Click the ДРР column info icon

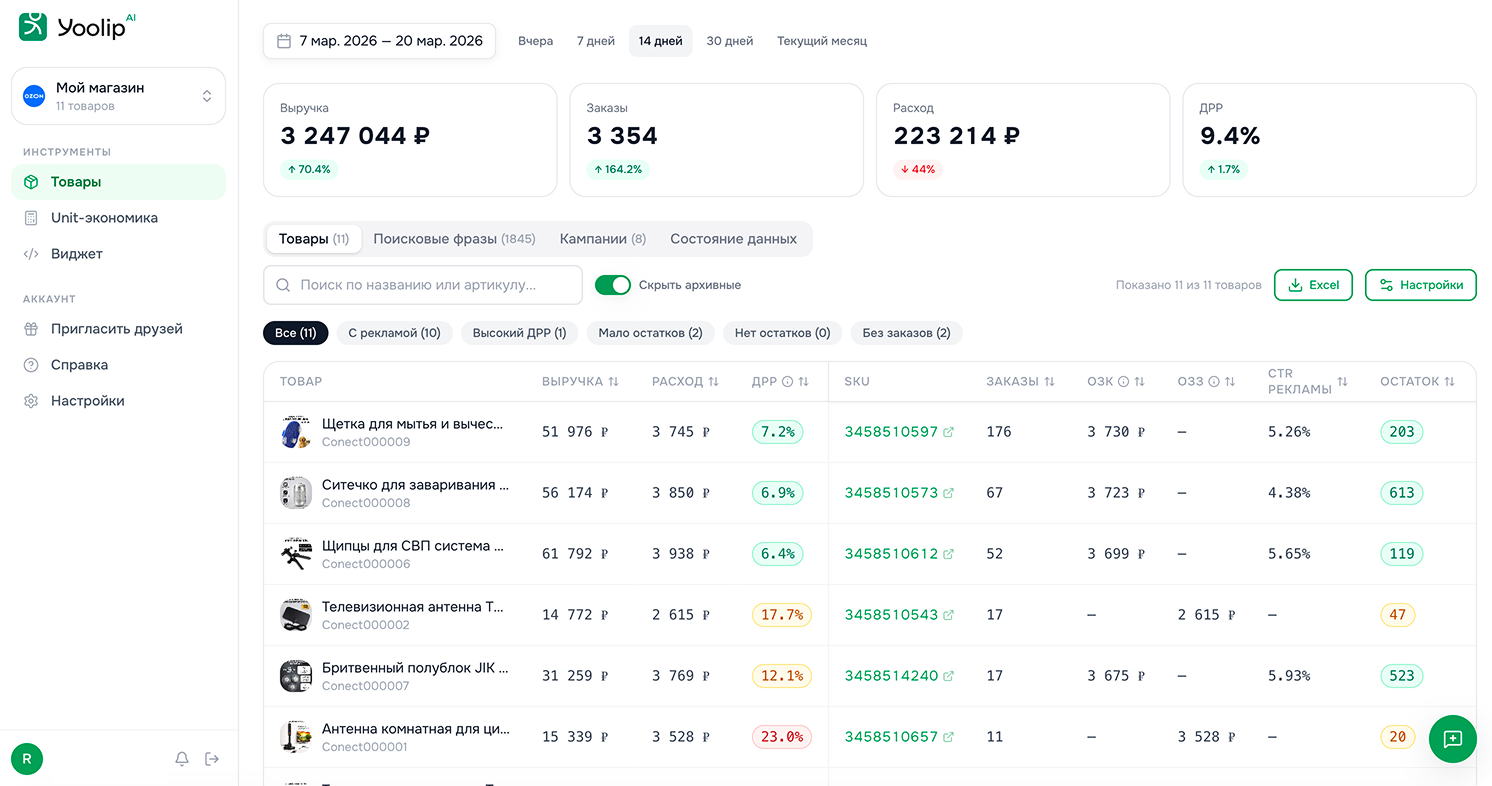(787, 382)
